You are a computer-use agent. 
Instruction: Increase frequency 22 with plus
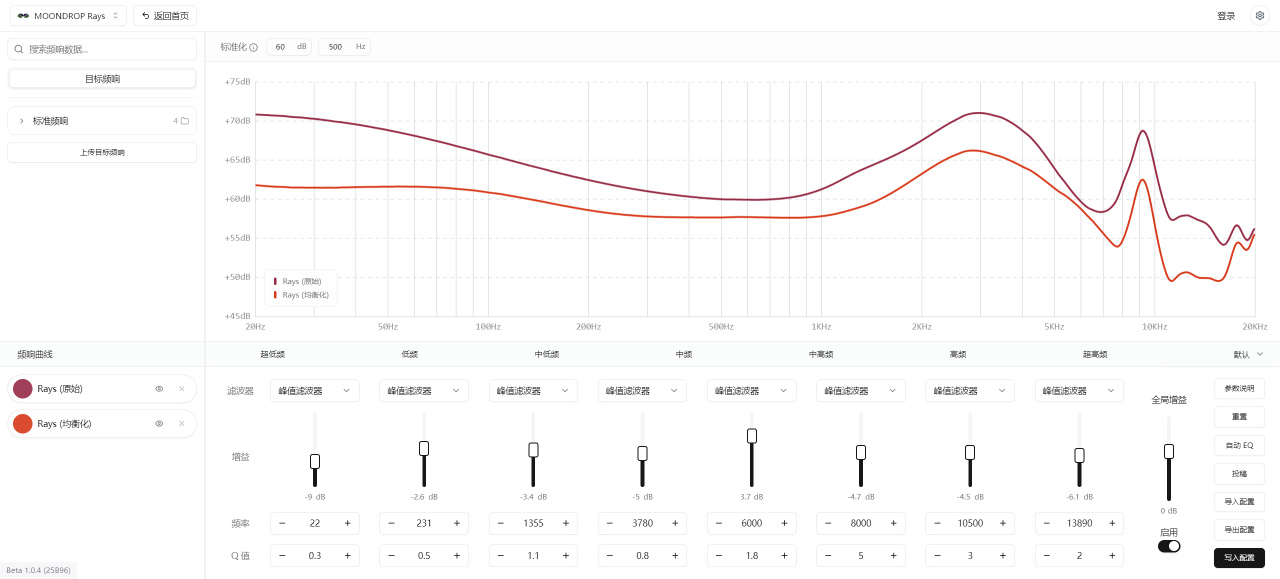(x=348, y=523)
